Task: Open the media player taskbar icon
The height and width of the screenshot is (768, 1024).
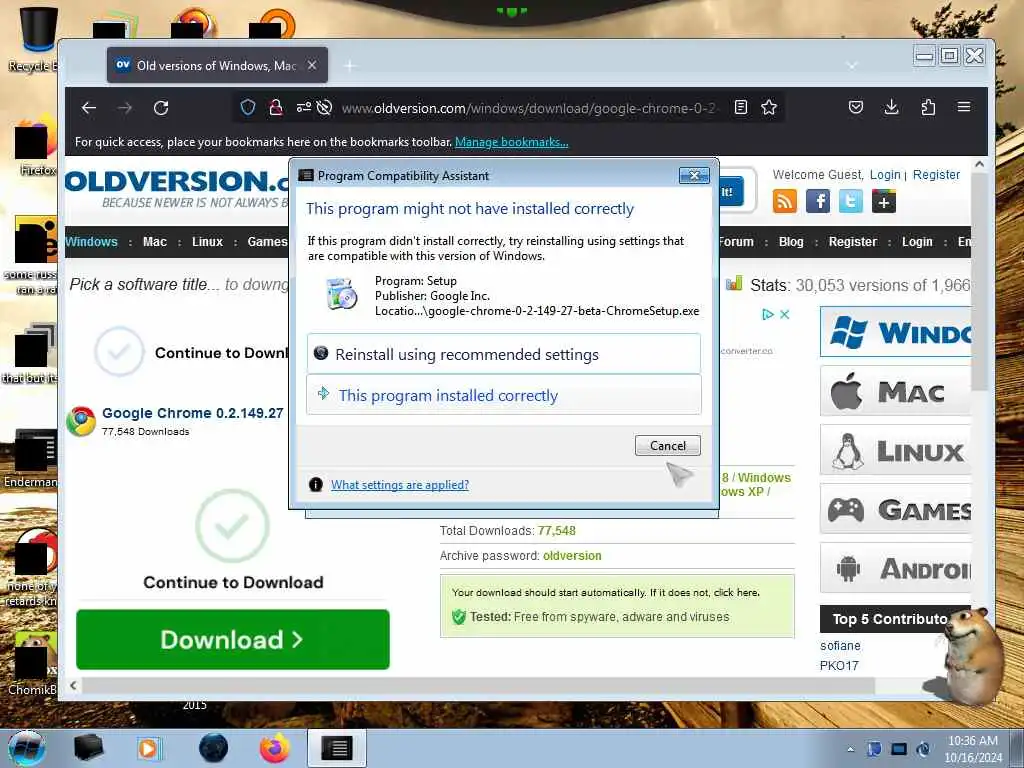Action: click(149, 748)
